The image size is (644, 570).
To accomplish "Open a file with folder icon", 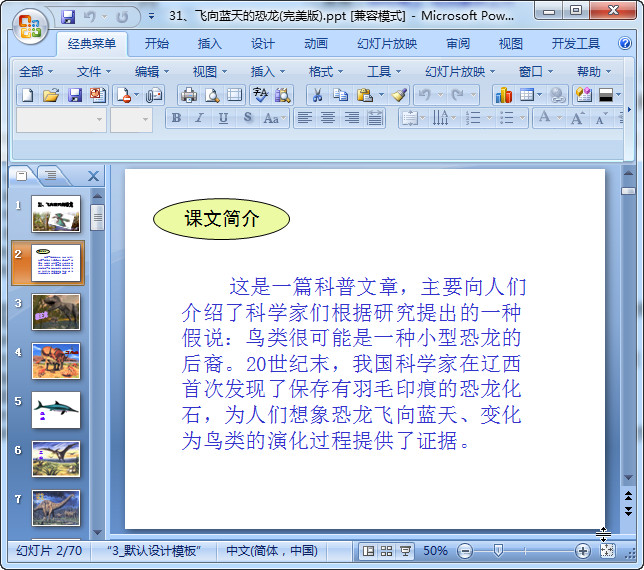I will pos(51,95).
